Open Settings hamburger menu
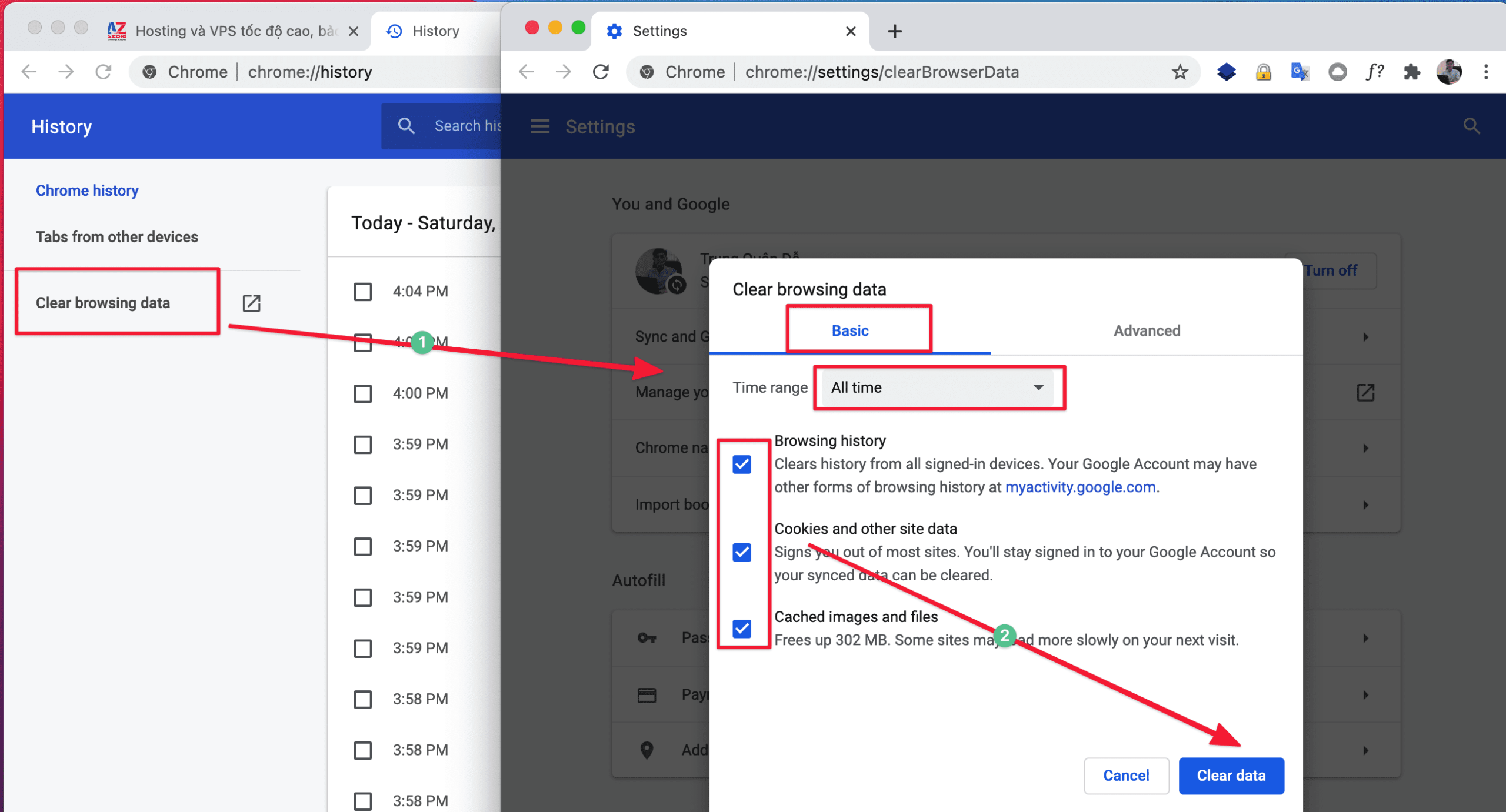1506x812 pixels. [x=540, y=126]
